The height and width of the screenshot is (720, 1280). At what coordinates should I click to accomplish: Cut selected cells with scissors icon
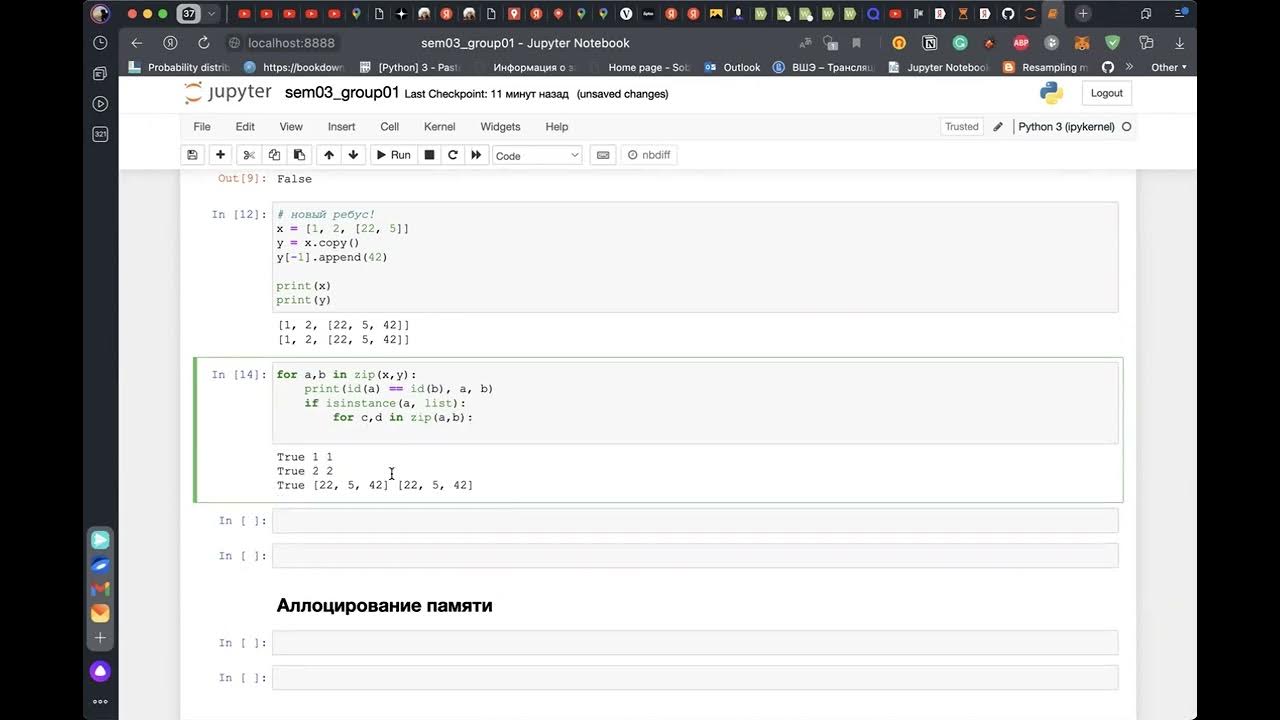249,155
